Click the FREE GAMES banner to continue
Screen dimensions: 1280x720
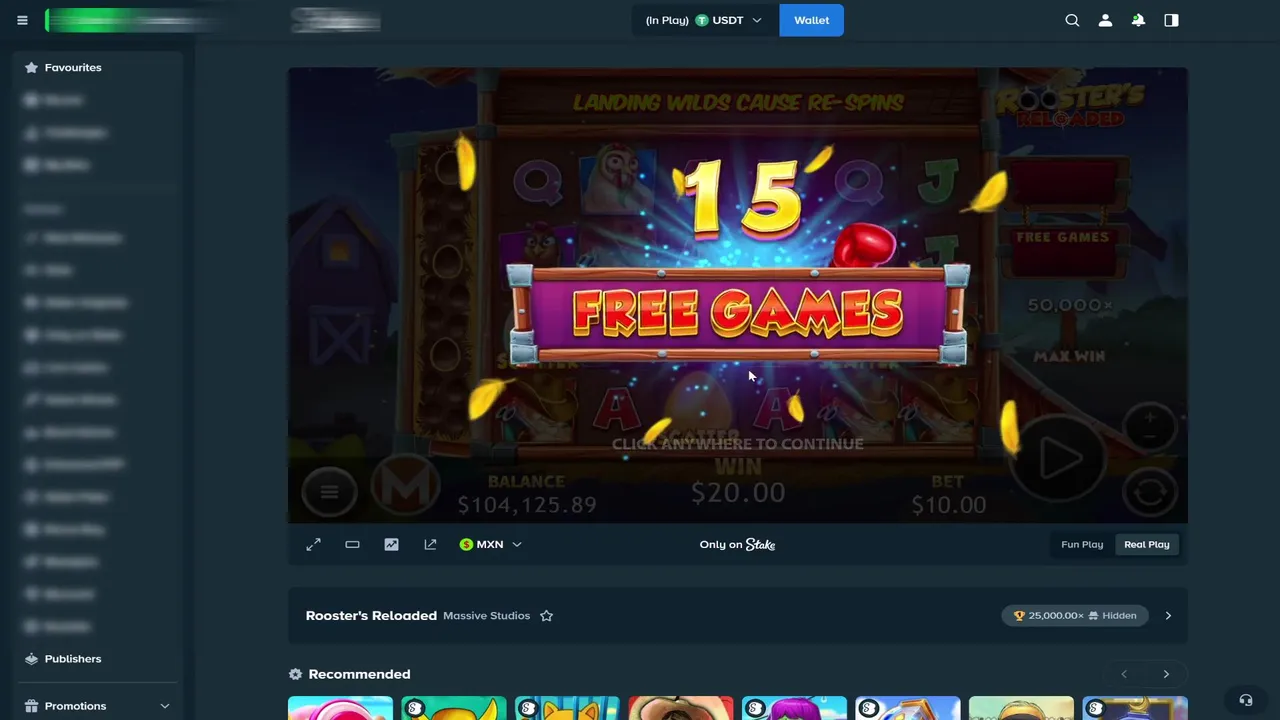tap(738, 313)
